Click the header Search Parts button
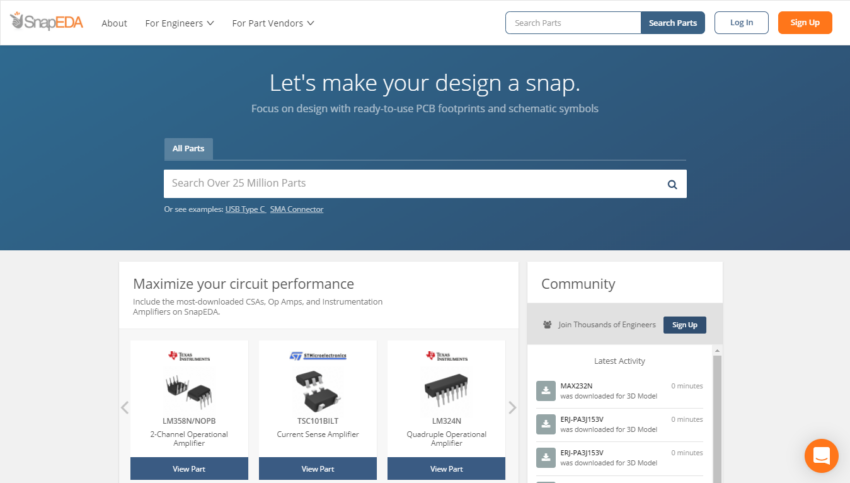Image resolution: width=850 pixels, height=483 pixels. click(673, 23)
